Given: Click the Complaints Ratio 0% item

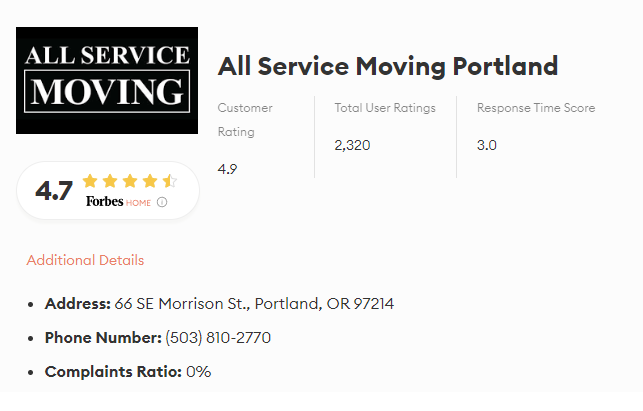Looking at the screenshot, I should pyautogui.click(x=128, y=372).
